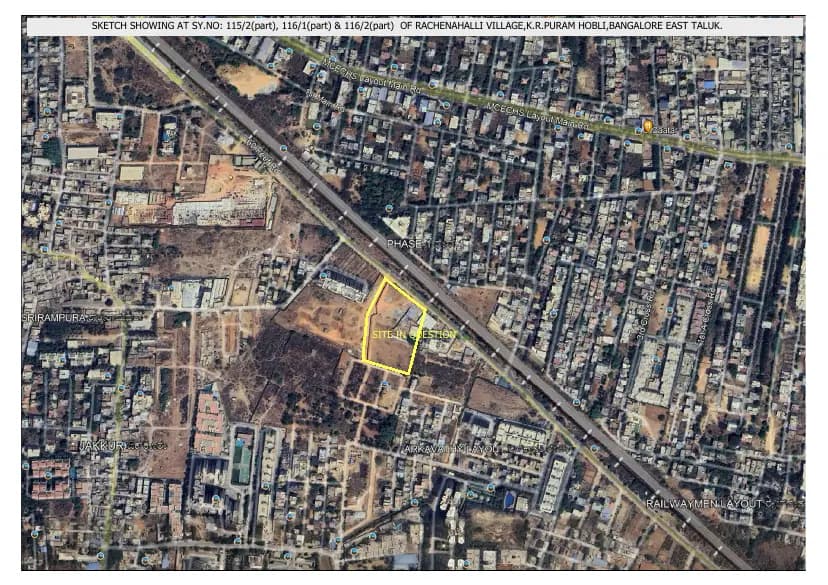
Task: Click the SRIRAMPURA locality label
Action: tap(52, 317)
